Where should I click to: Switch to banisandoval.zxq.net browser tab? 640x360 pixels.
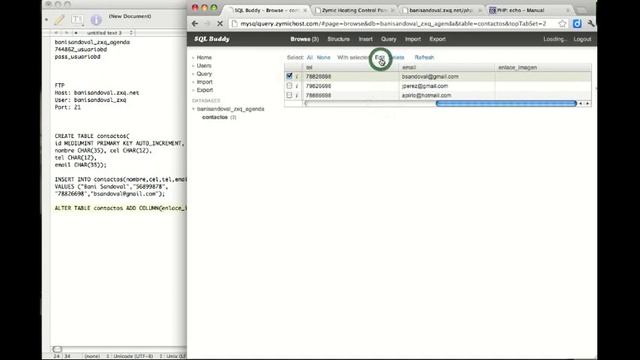(441, 10)
